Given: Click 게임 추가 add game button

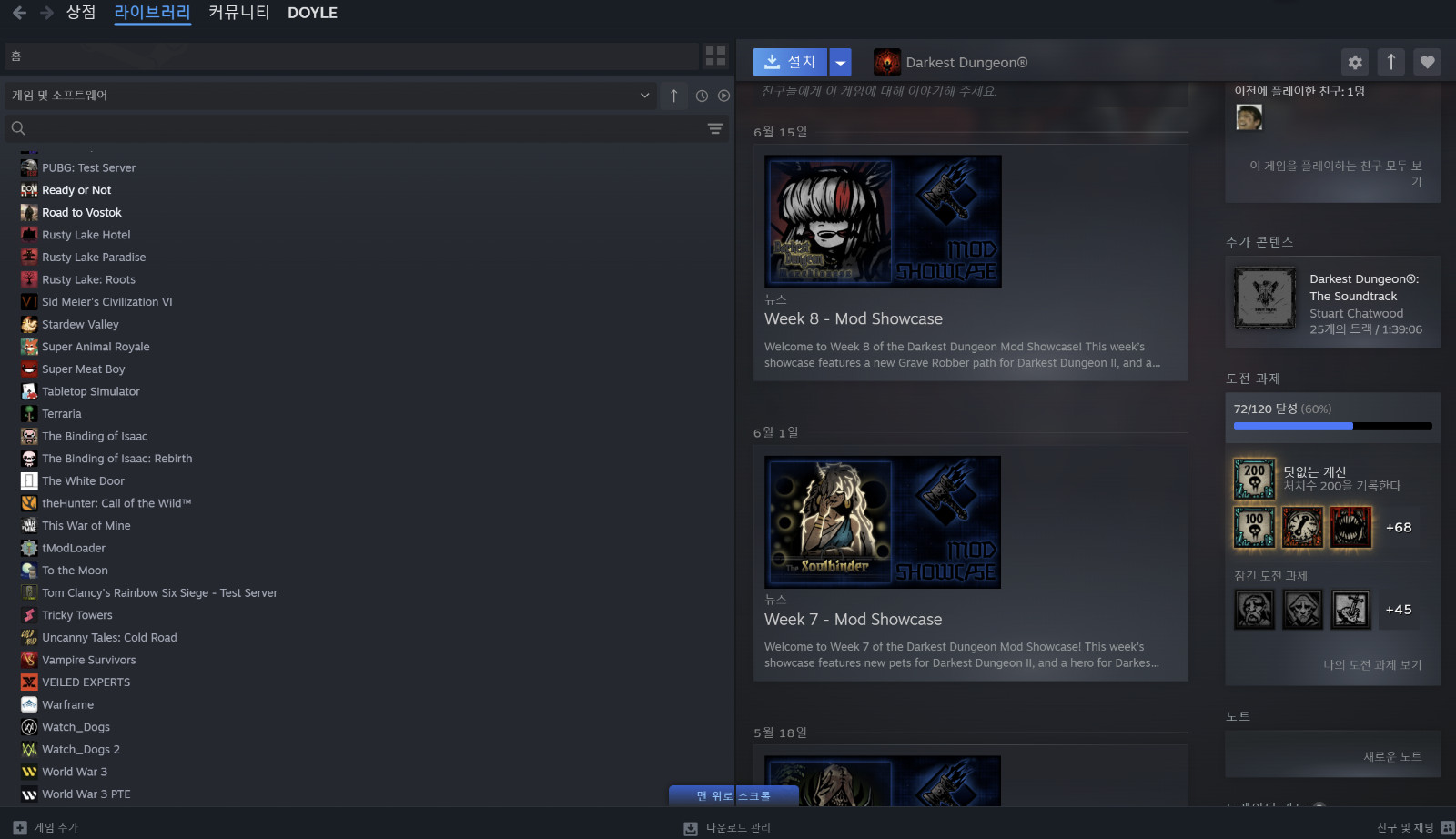Looking at the screenshot, I should pyautogui.click(x=45, y=827).
